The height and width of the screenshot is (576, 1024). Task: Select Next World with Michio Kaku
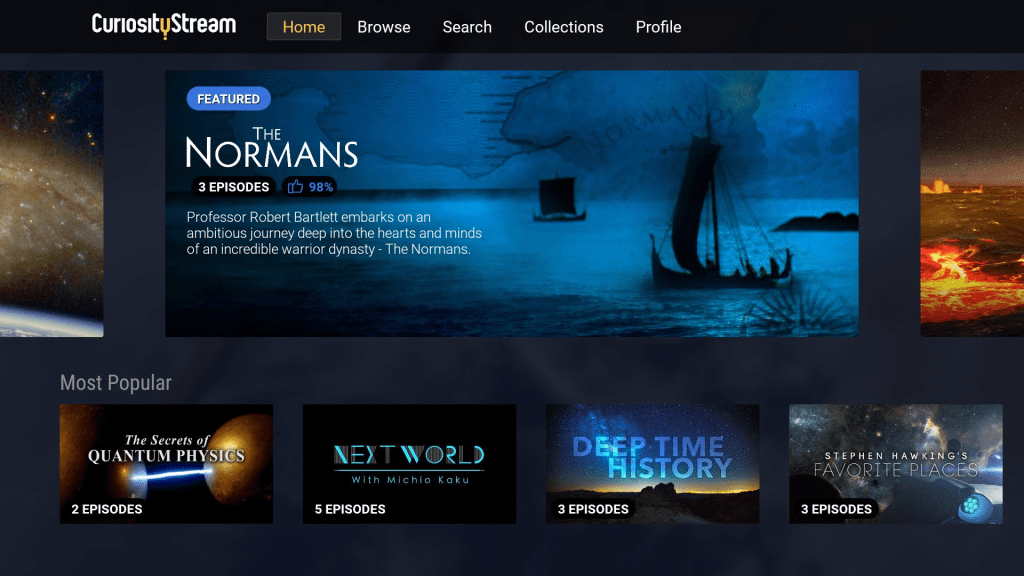coord(409,462)
